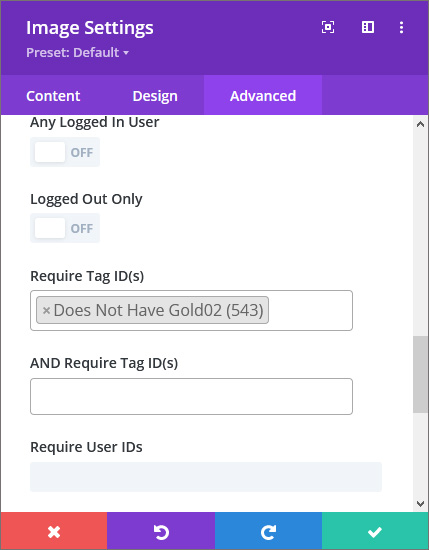The width and height of the screenshot is (429, 550).
Task: Save changes with the green checkmark
Action: 375,531
